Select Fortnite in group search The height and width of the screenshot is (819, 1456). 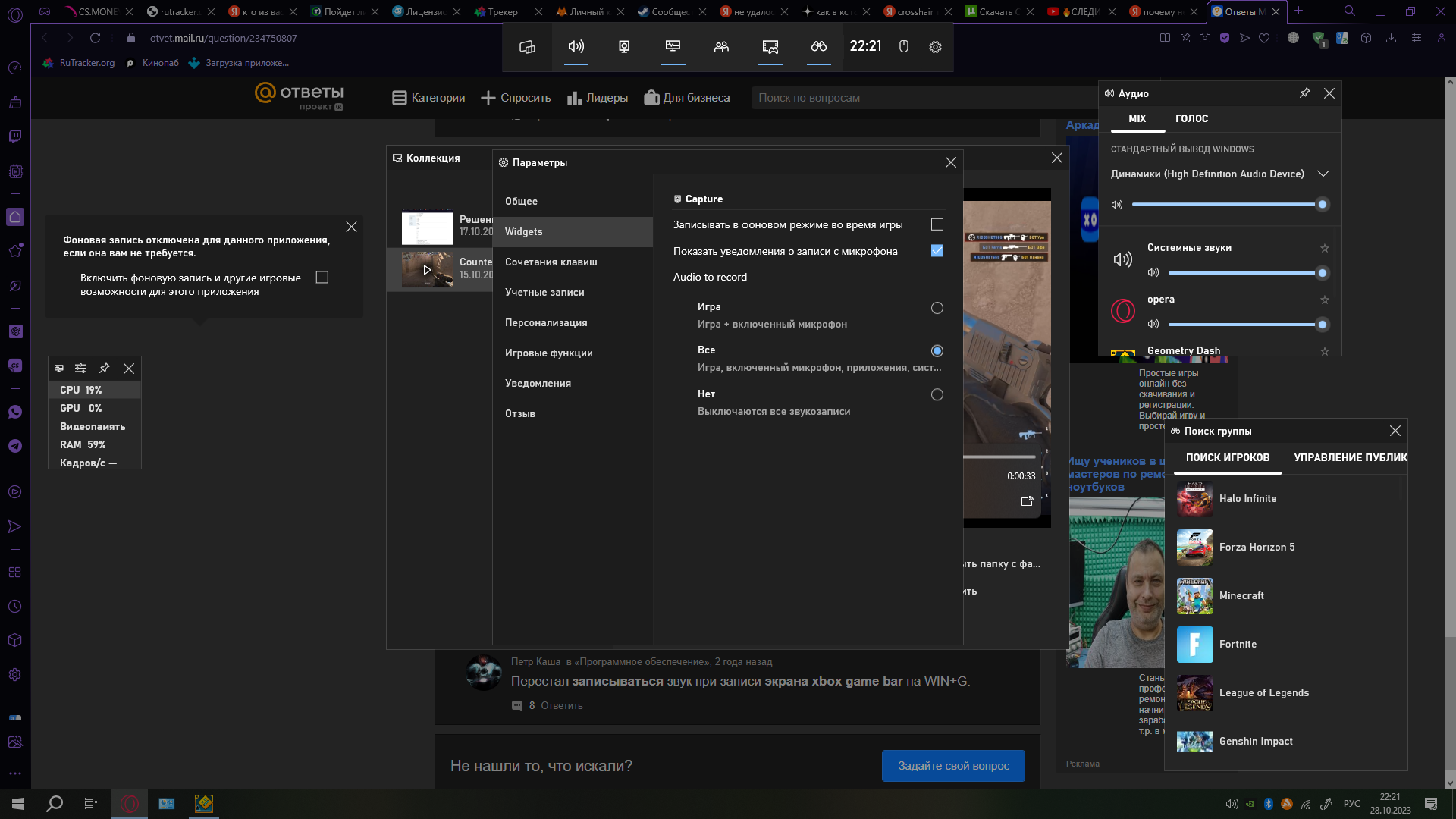[x=1286, y=645]
